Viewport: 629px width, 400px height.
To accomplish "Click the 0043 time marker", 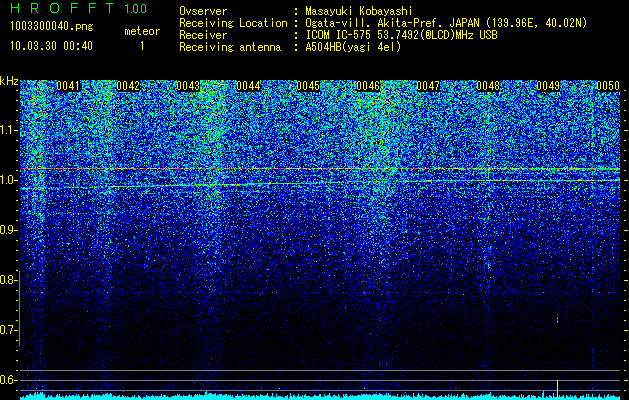I will [188, 86].
